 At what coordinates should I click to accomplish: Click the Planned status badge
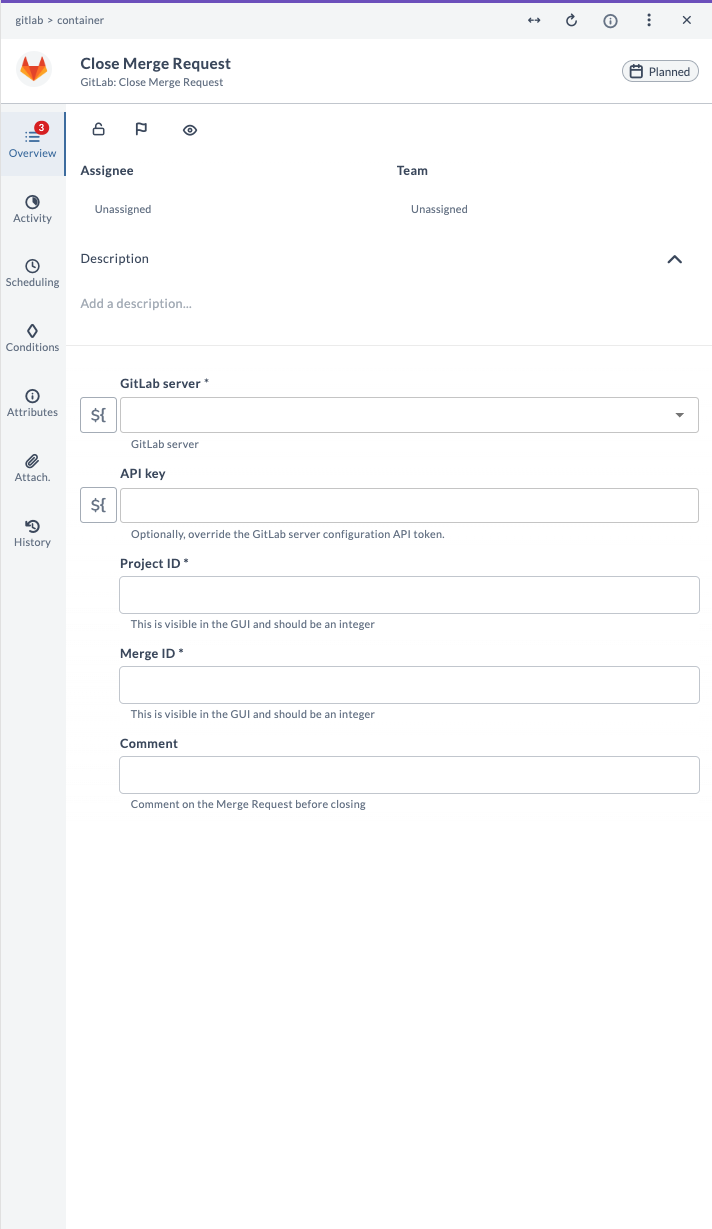tap(660, 71)
